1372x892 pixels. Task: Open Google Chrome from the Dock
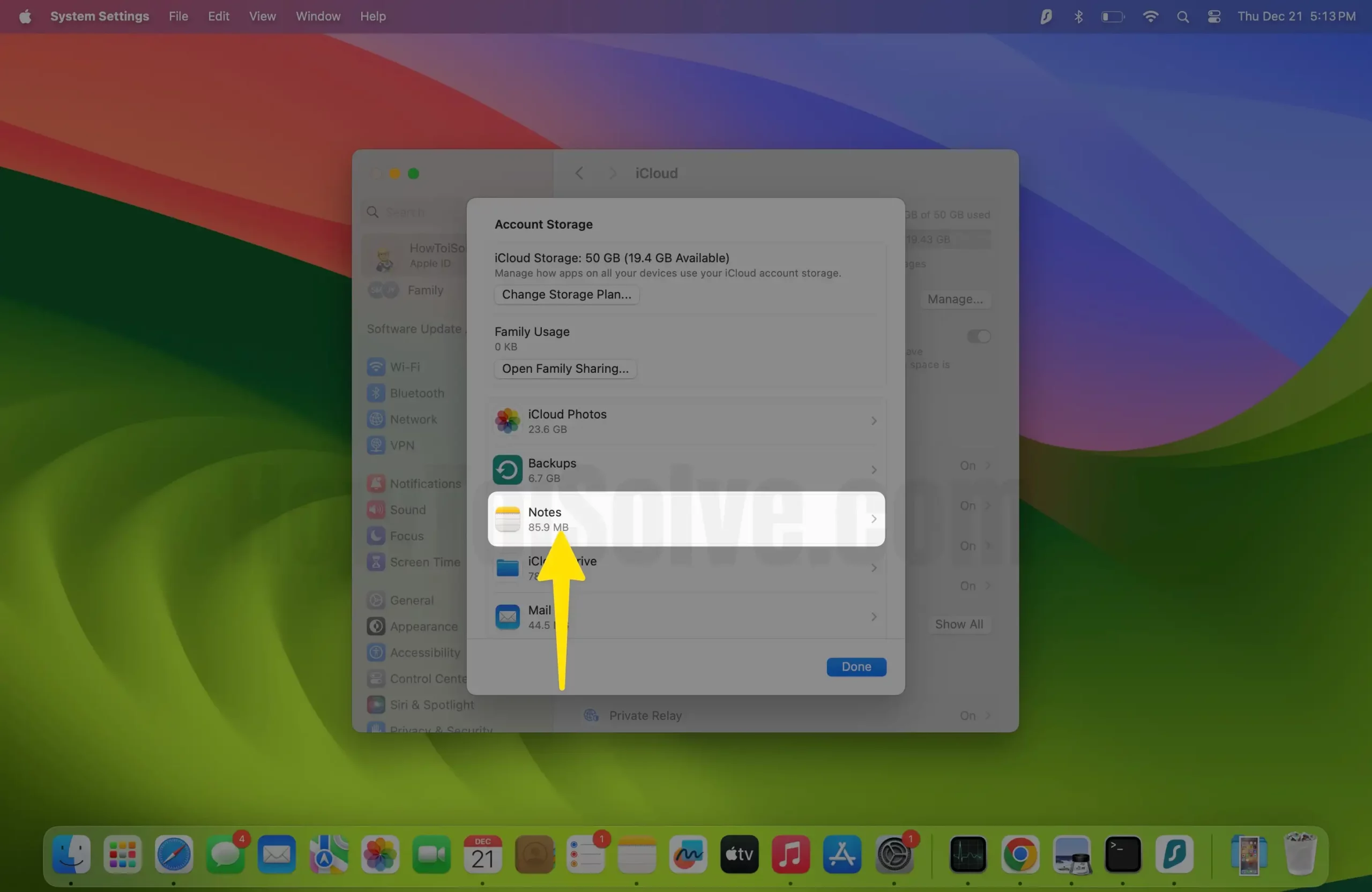point(1020,853)
